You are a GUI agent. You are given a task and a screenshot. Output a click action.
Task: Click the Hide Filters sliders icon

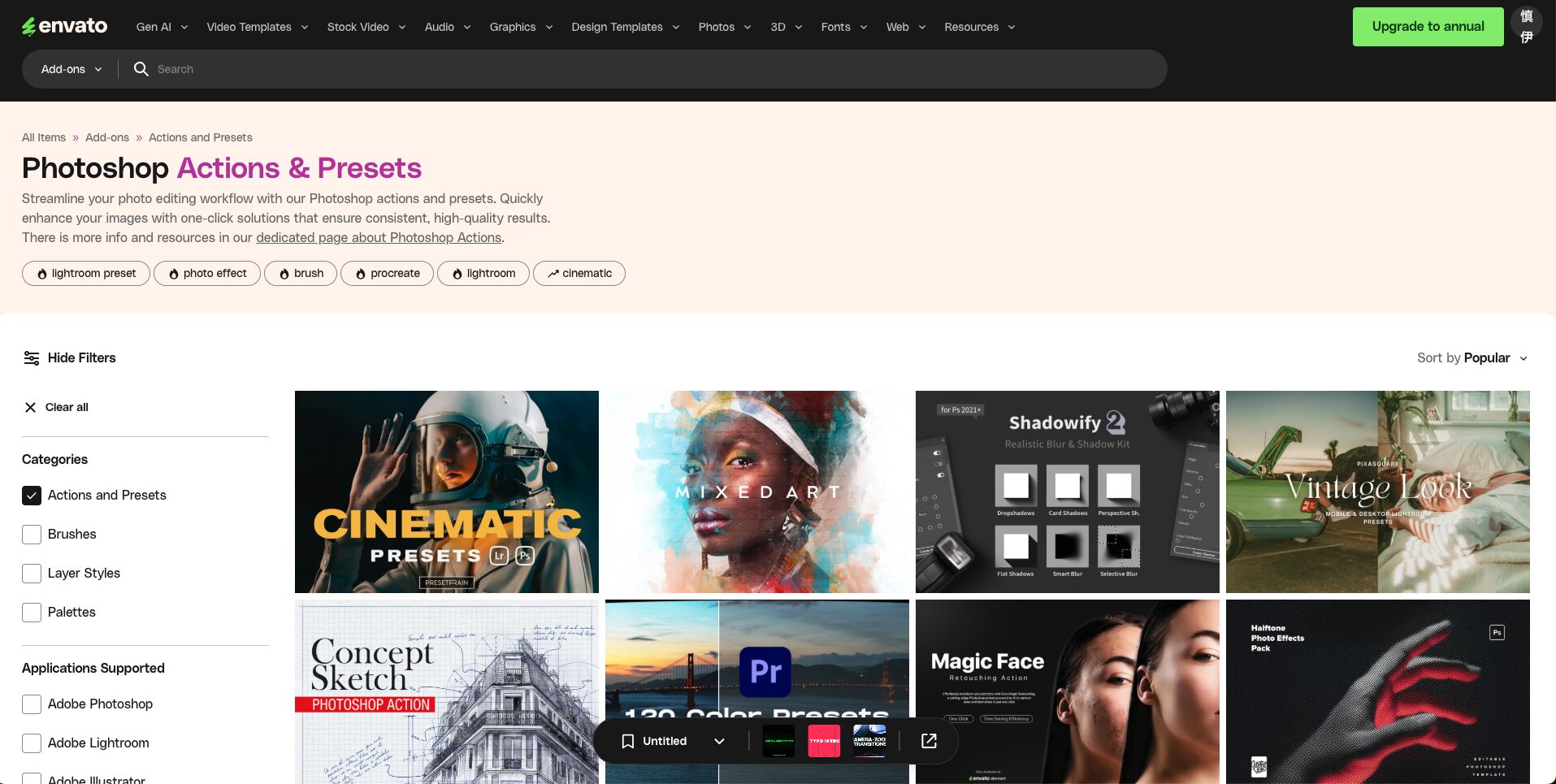[x=32, y=357]
